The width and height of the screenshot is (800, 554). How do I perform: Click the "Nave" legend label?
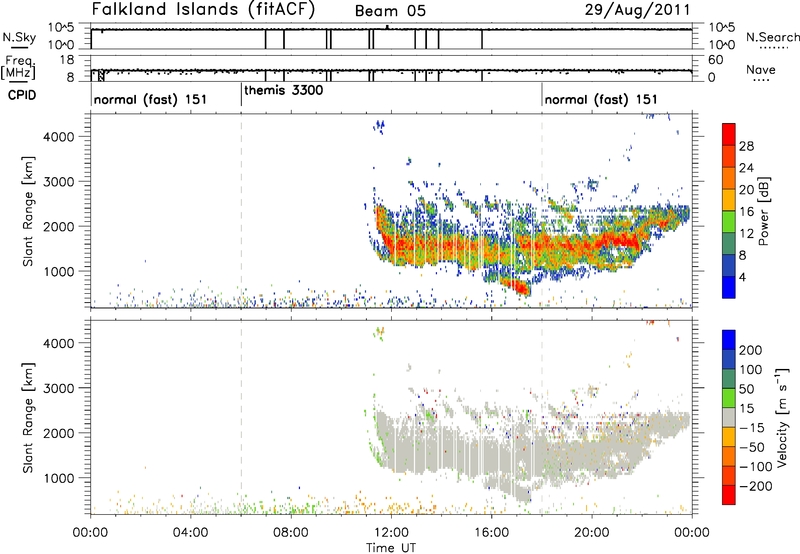[x=761, y=69]
